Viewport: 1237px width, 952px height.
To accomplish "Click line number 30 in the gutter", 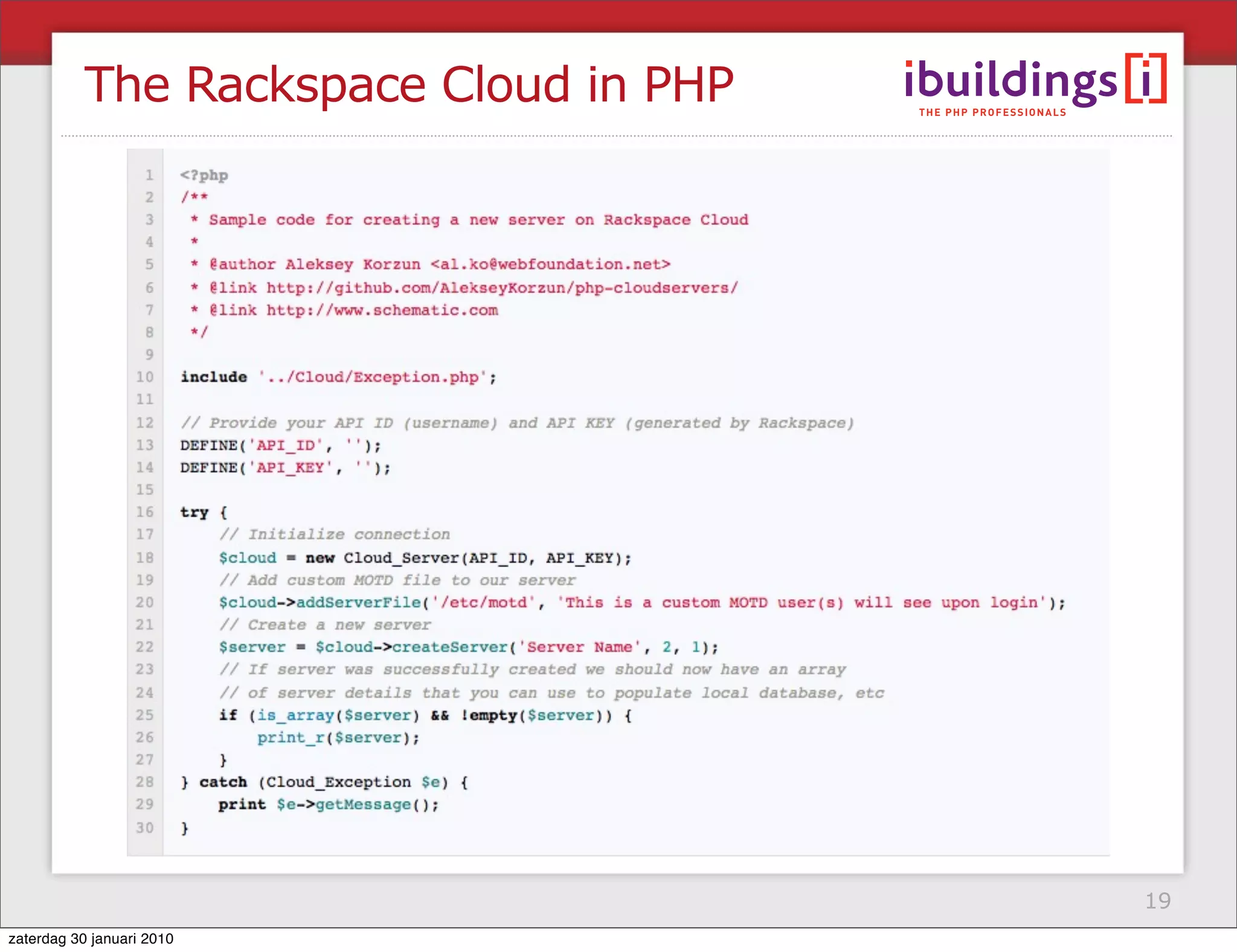I will [x=145, y=828].
